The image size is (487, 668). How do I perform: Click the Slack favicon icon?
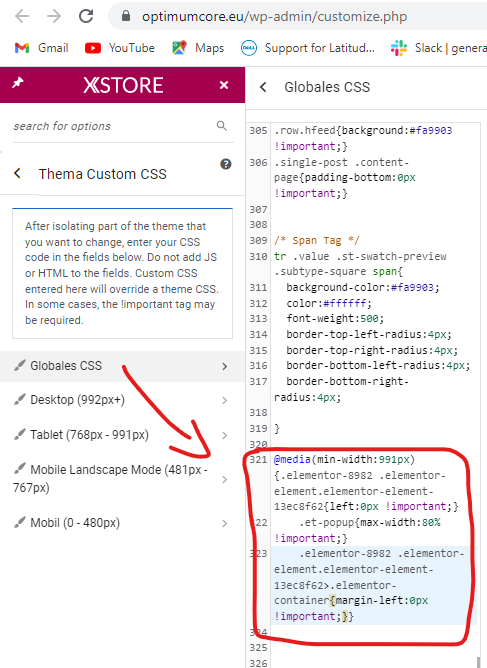click(x=399, y=48)
